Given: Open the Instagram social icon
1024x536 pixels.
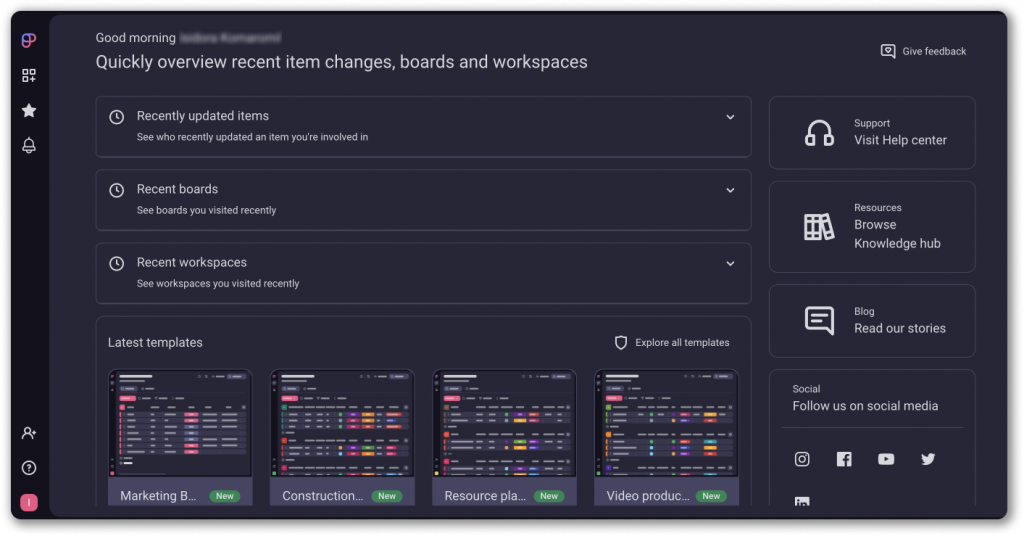Looking at the screenshot, I should click(x=802, y=459).
